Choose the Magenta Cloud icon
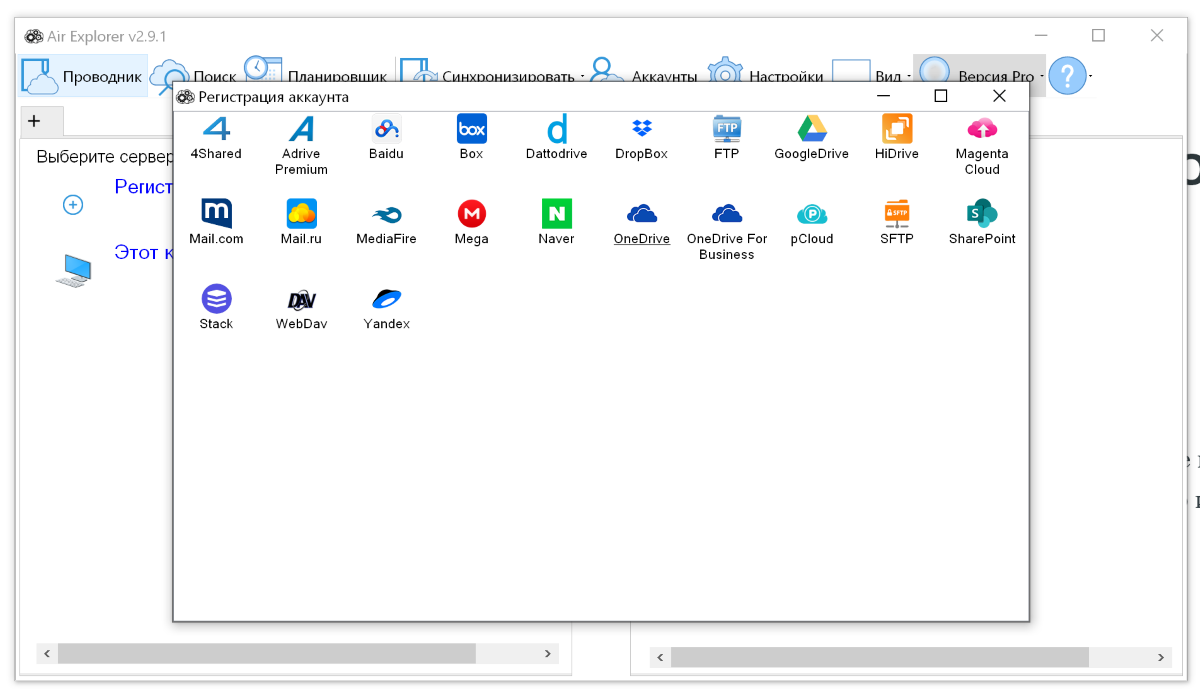Viewport: 1200px width, 697px height. point(982,129)
